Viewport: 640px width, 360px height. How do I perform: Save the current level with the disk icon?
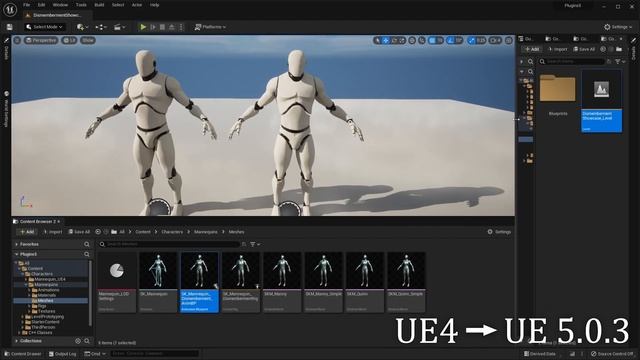click(x=9, y=27)
